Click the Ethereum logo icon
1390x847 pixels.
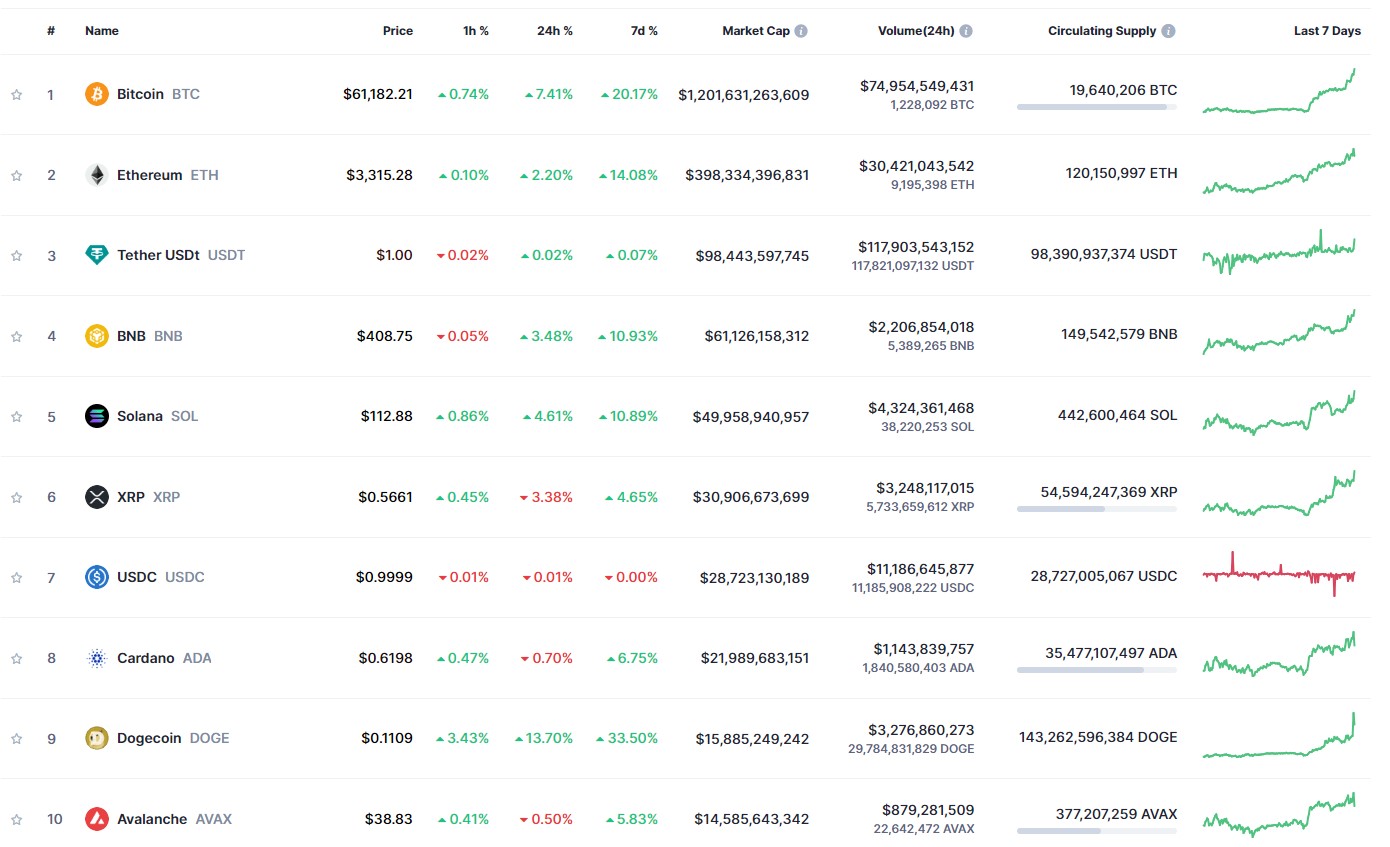point(97,175)
